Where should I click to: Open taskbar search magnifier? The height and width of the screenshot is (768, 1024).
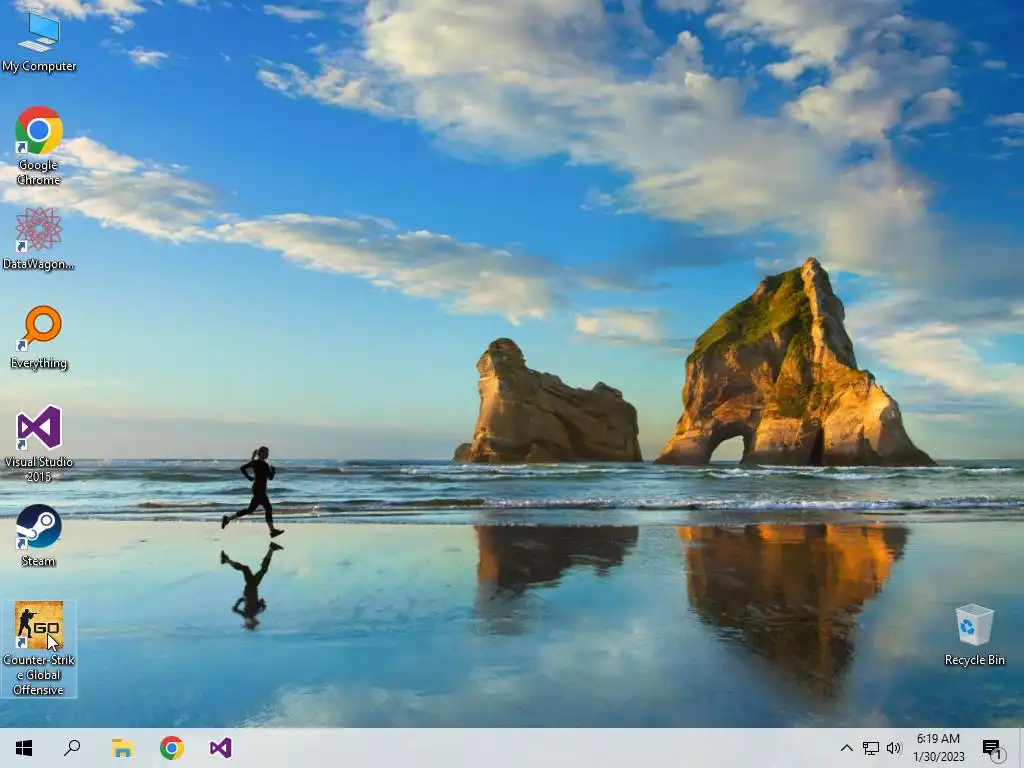[72, 748]
